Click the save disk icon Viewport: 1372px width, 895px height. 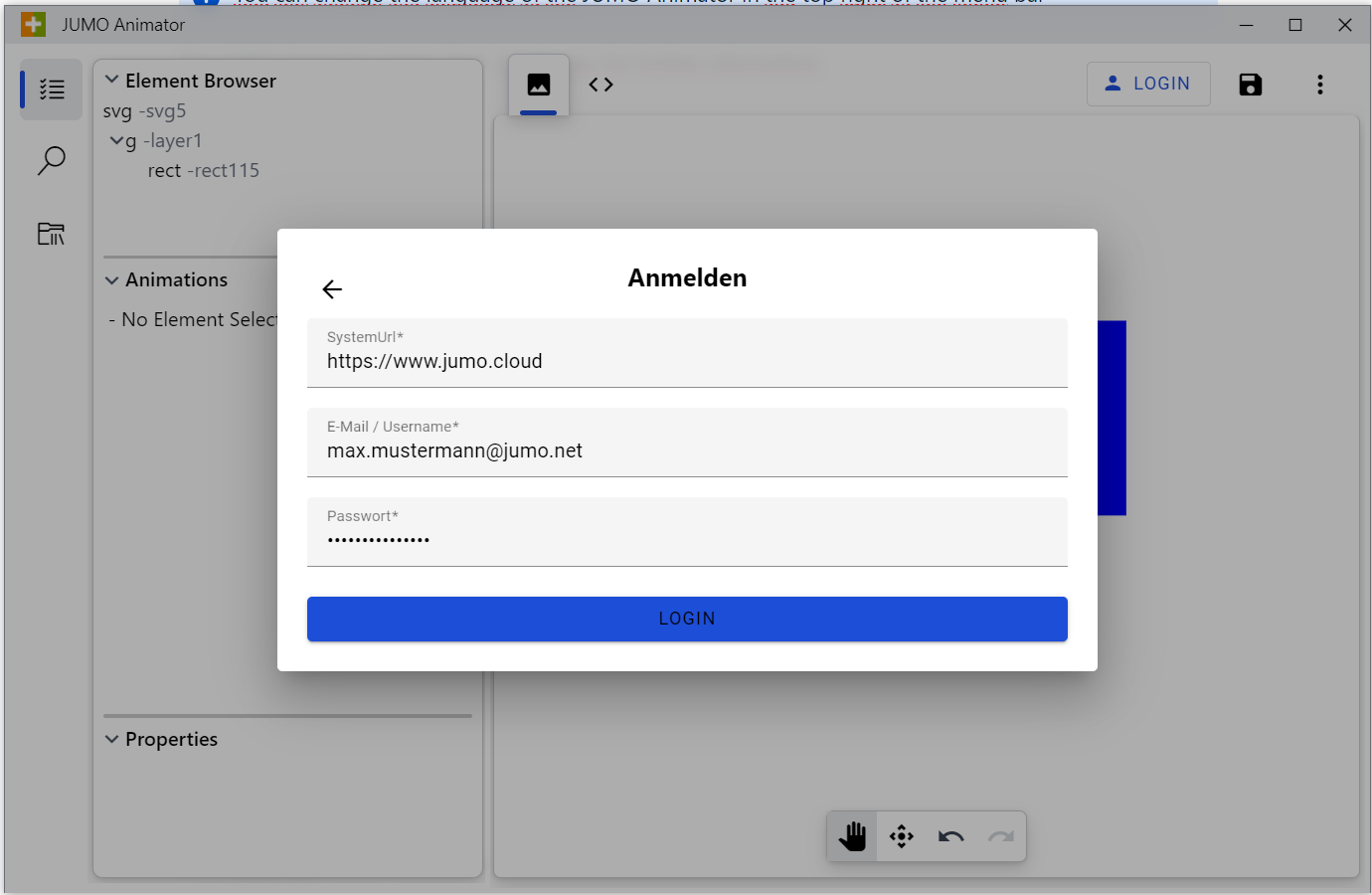point(1250,85)
